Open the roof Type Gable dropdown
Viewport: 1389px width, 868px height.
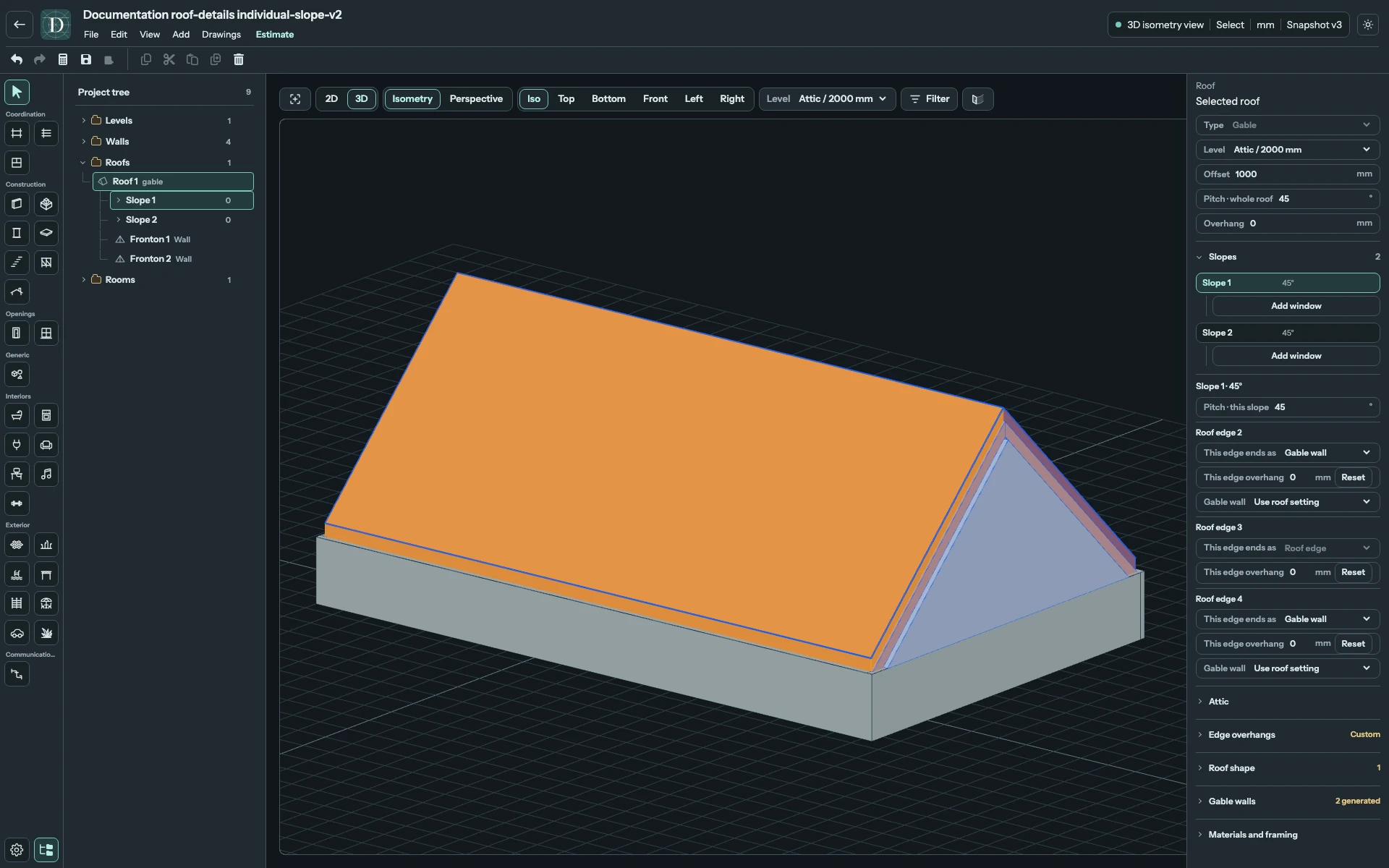point(1287,125)
